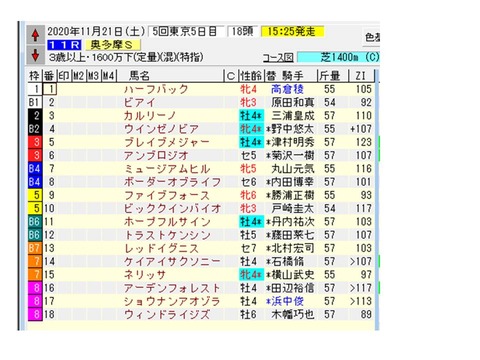
Task: Click the 印 column header
Action: (64, 76)
